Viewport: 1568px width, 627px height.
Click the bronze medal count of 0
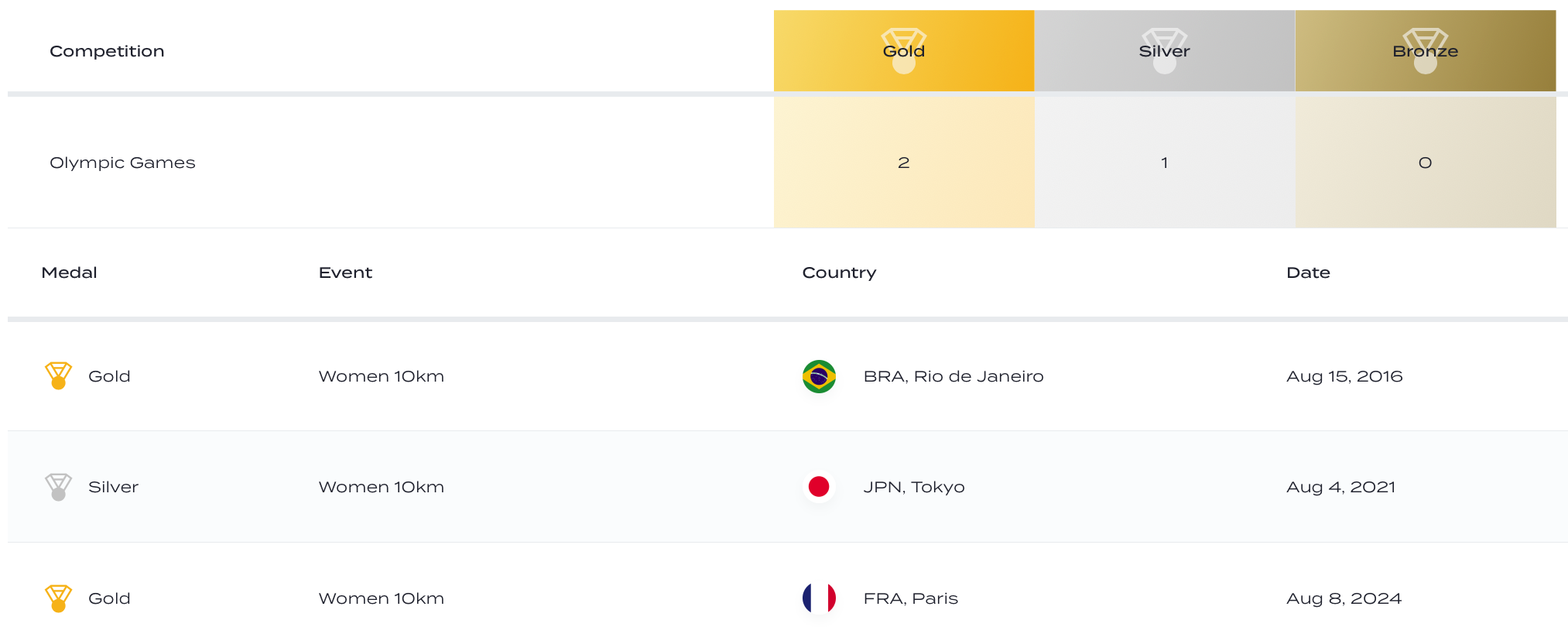pyautogui.click(x=1425, y=163)
